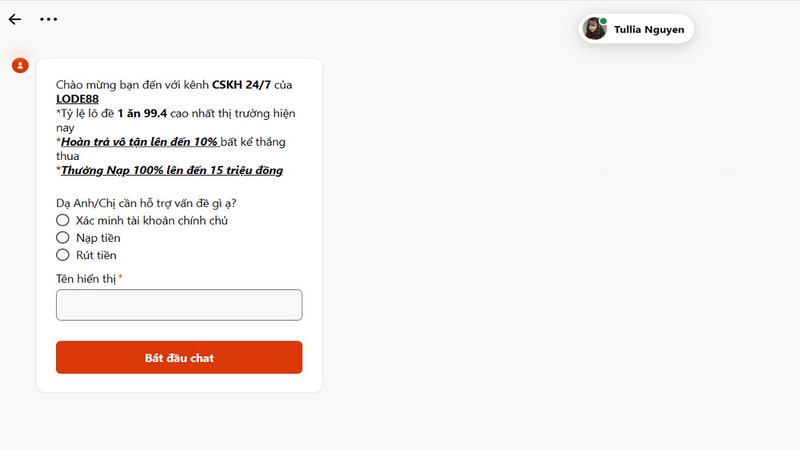Click Tullia Nguyen's avatar photo

coord(596,29)
